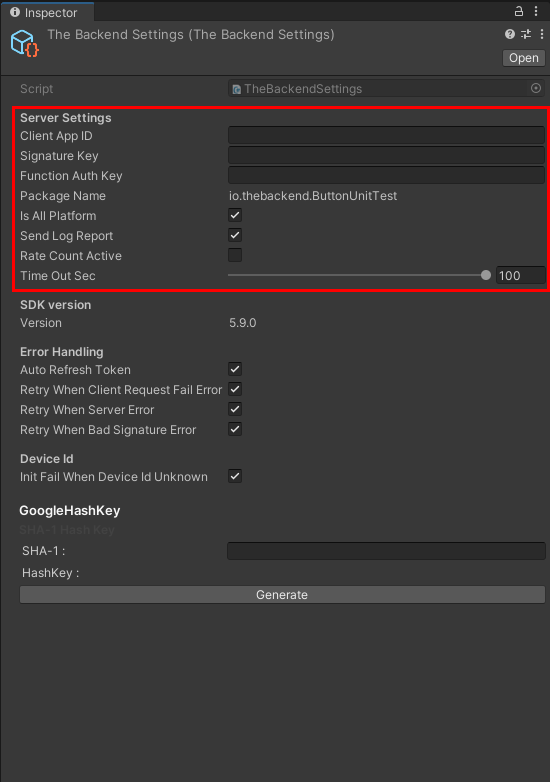The height and width of the screenshot is (782, 550).
Task: Click the HashKey label
Action: 50,573
